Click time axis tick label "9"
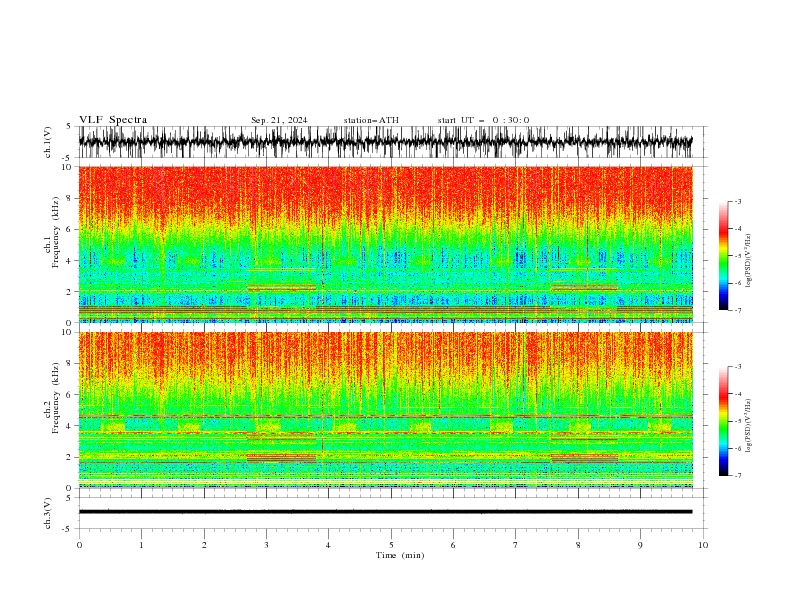Screen dimensions: 792x612 click(640, 545)
